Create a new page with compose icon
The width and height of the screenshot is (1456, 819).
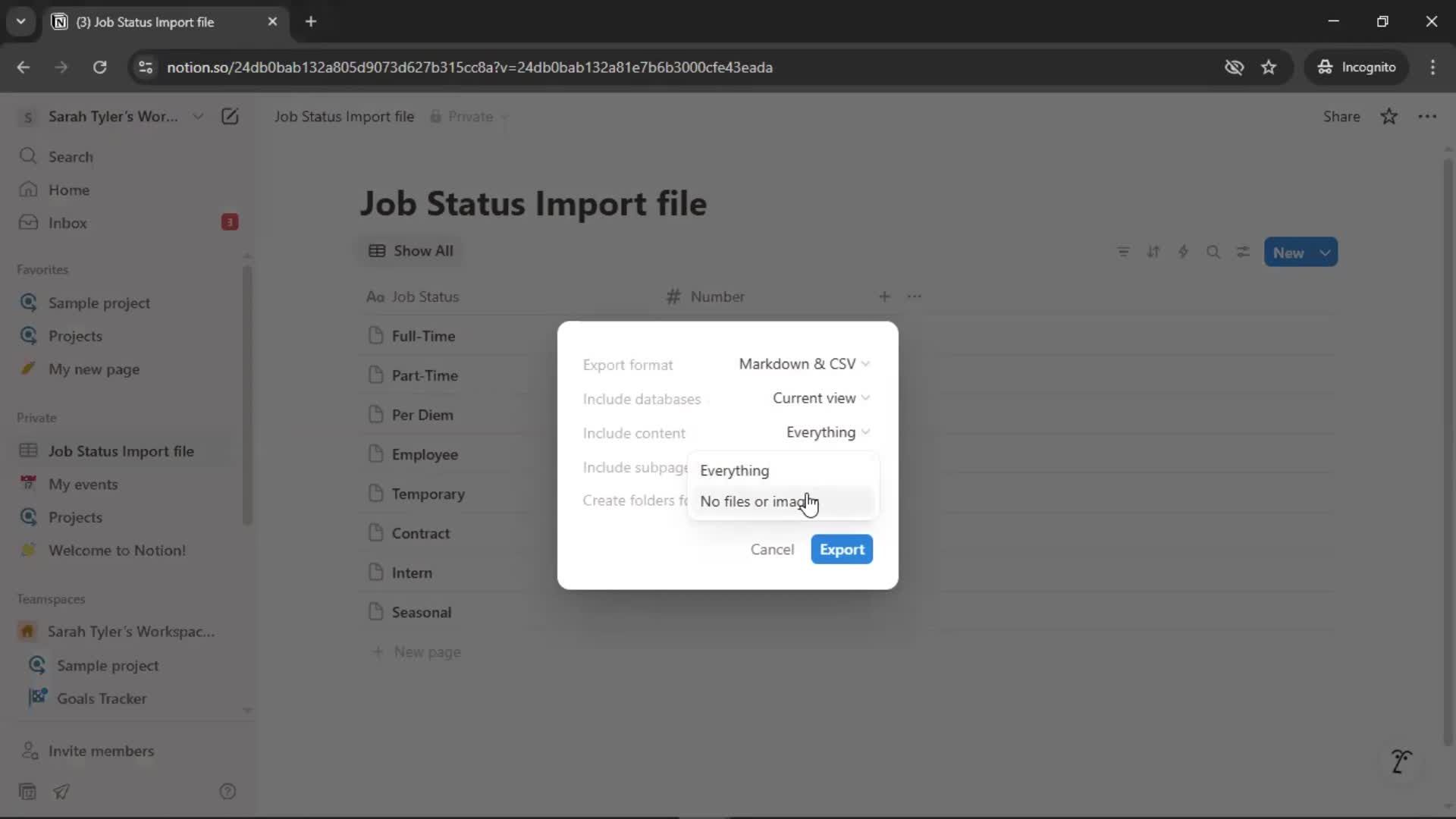(x=230, y=116)
